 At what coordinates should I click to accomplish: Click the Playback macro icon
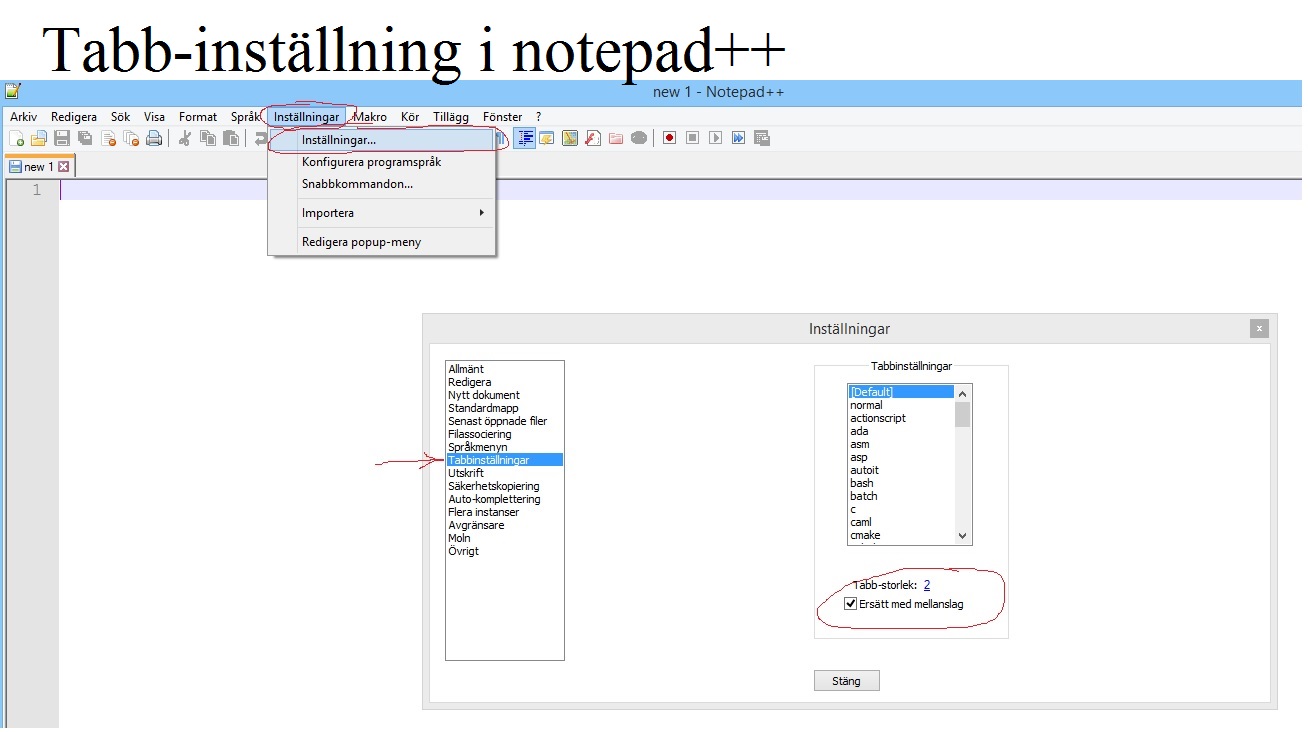coord(716,138)
